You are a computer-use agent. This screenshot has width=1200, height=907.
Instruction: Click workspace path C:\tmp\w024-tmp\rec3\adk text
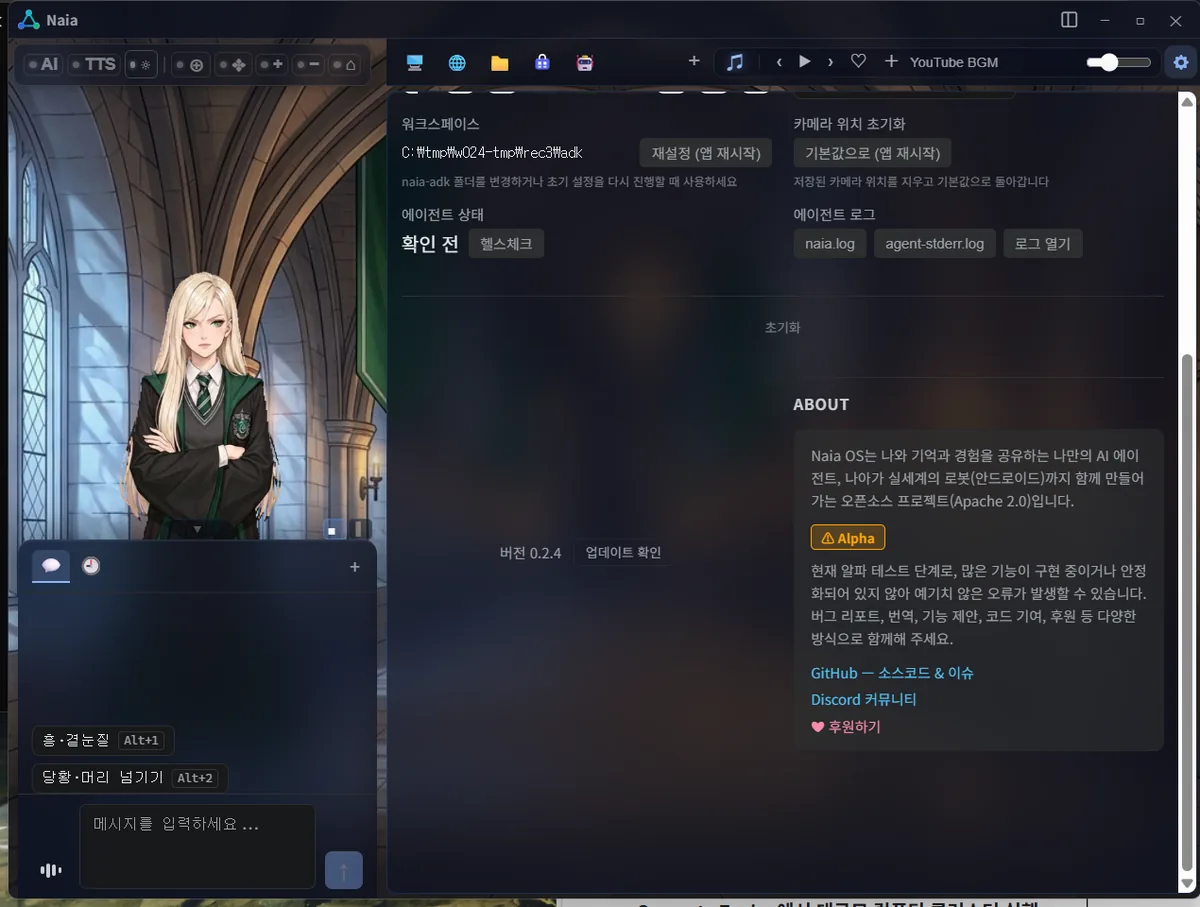coord(492,153)
